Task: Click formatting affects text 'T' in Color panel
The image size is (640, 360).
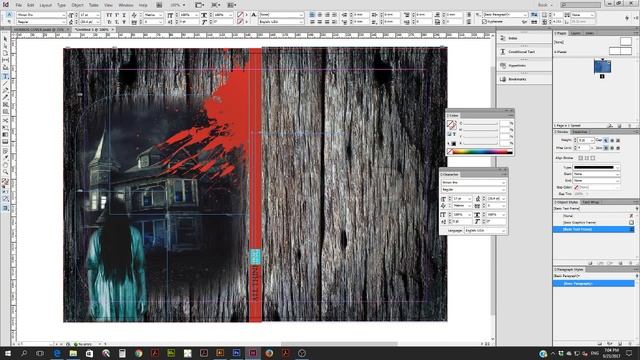Action: [454, 134]
